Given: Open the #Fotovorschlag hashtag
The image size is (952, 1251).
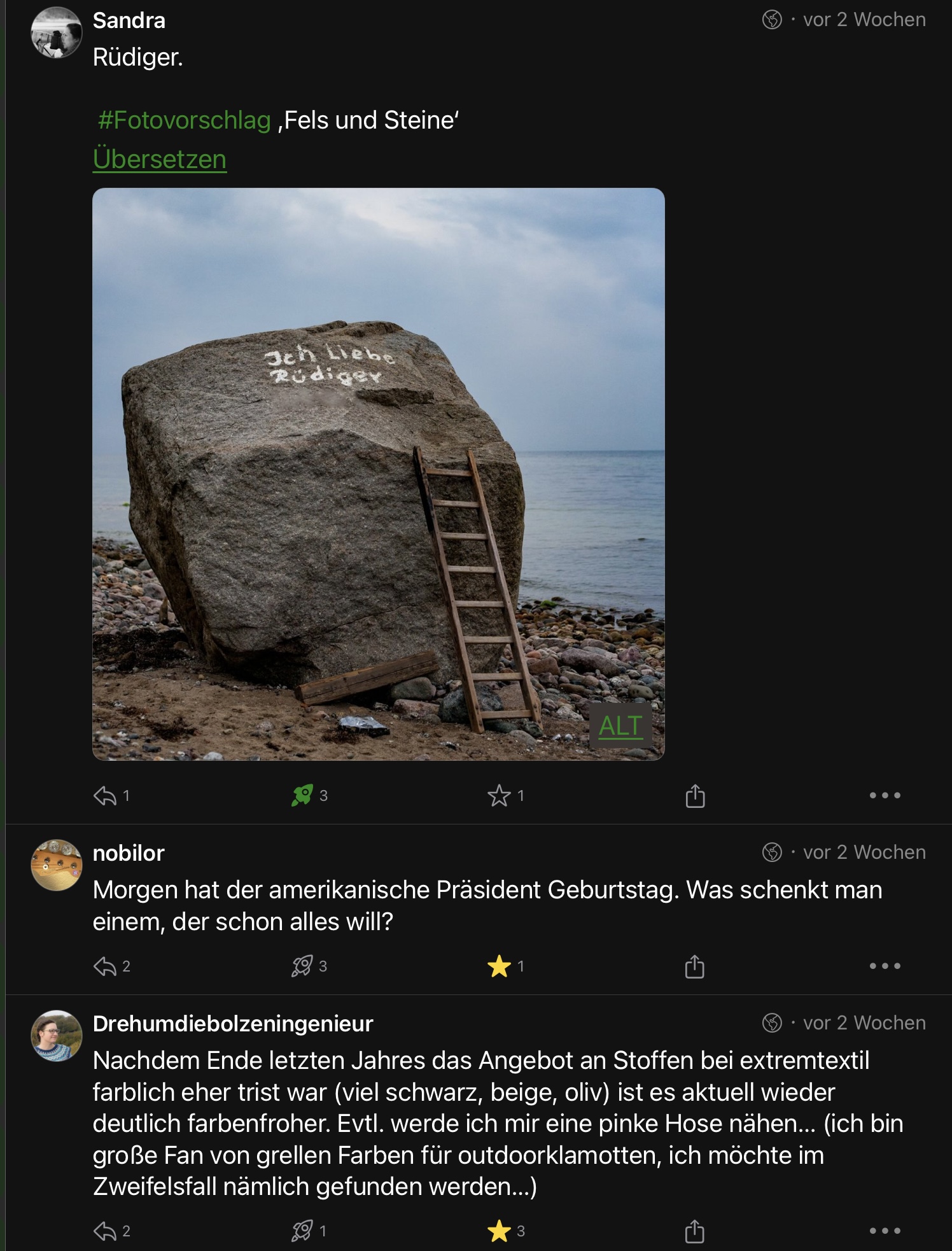Looking at the screenshot, I should [185, 120].
